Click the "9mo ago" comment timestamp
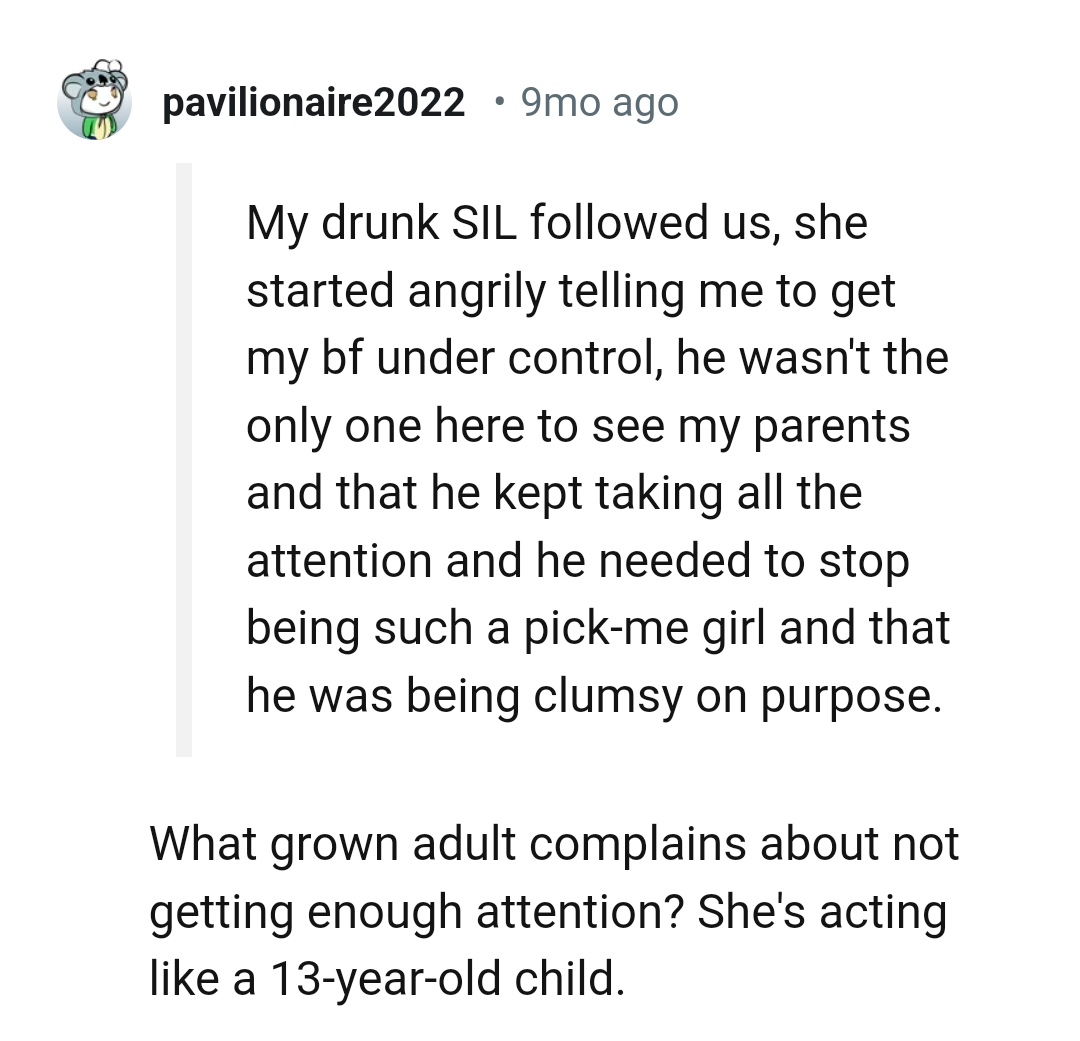Image resolution: width=1080 pixels, height=1041 pixels. [x=599, y=102]
